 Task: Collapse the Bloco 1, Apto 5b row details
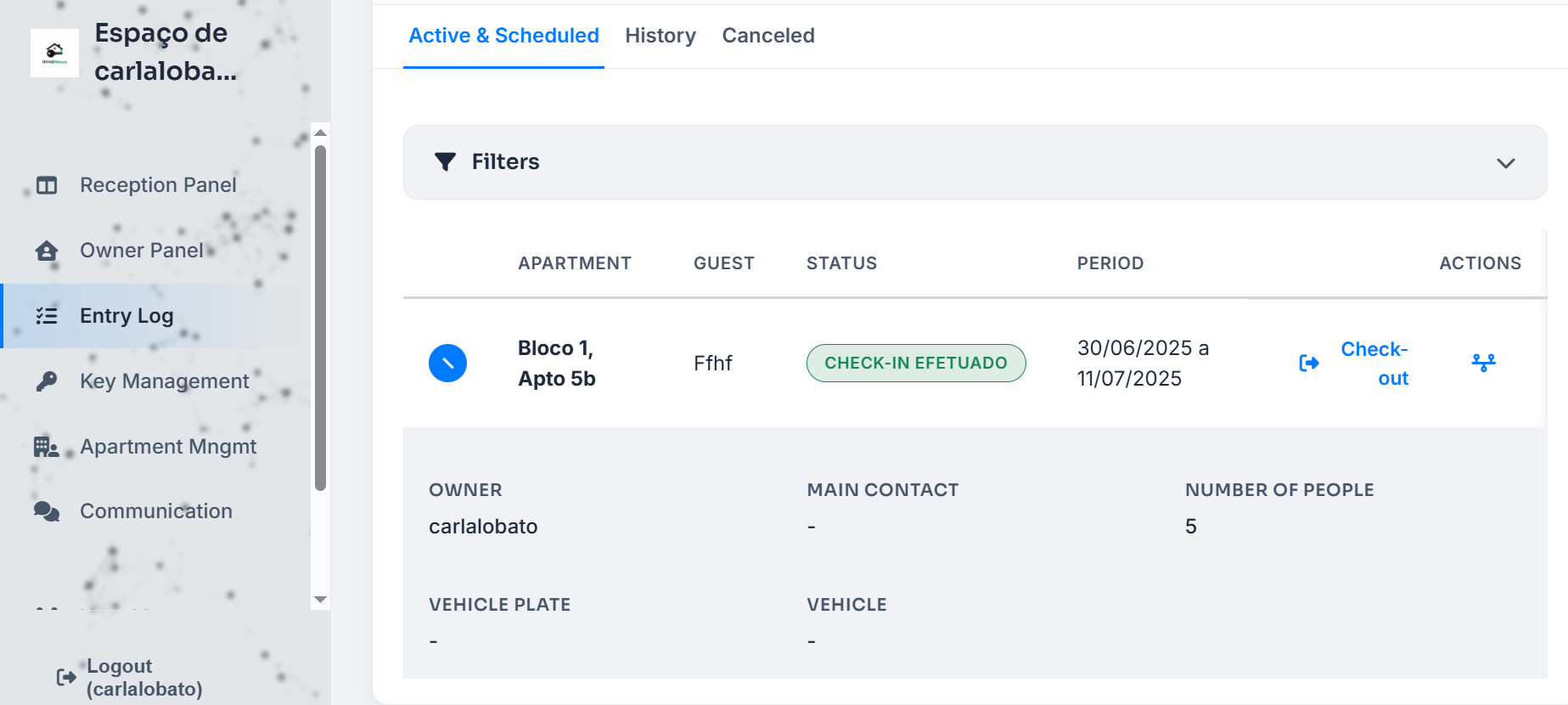click(x=447, y=363)
